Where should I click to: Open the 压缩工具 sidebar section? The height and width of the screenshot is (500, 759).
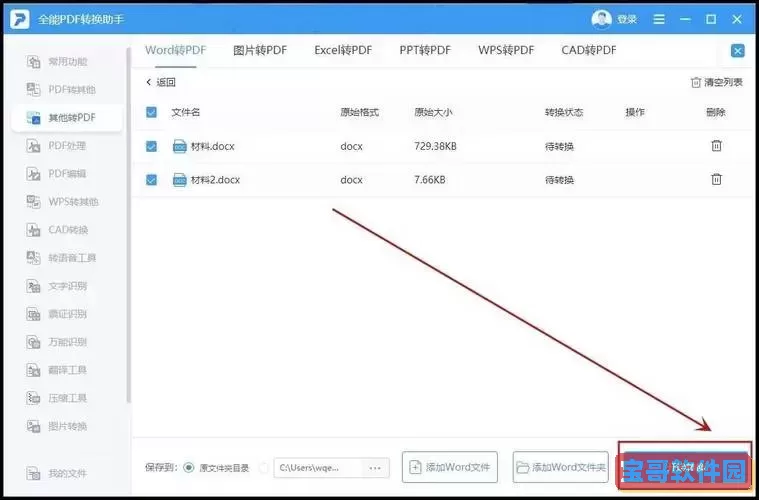[57, 398]
